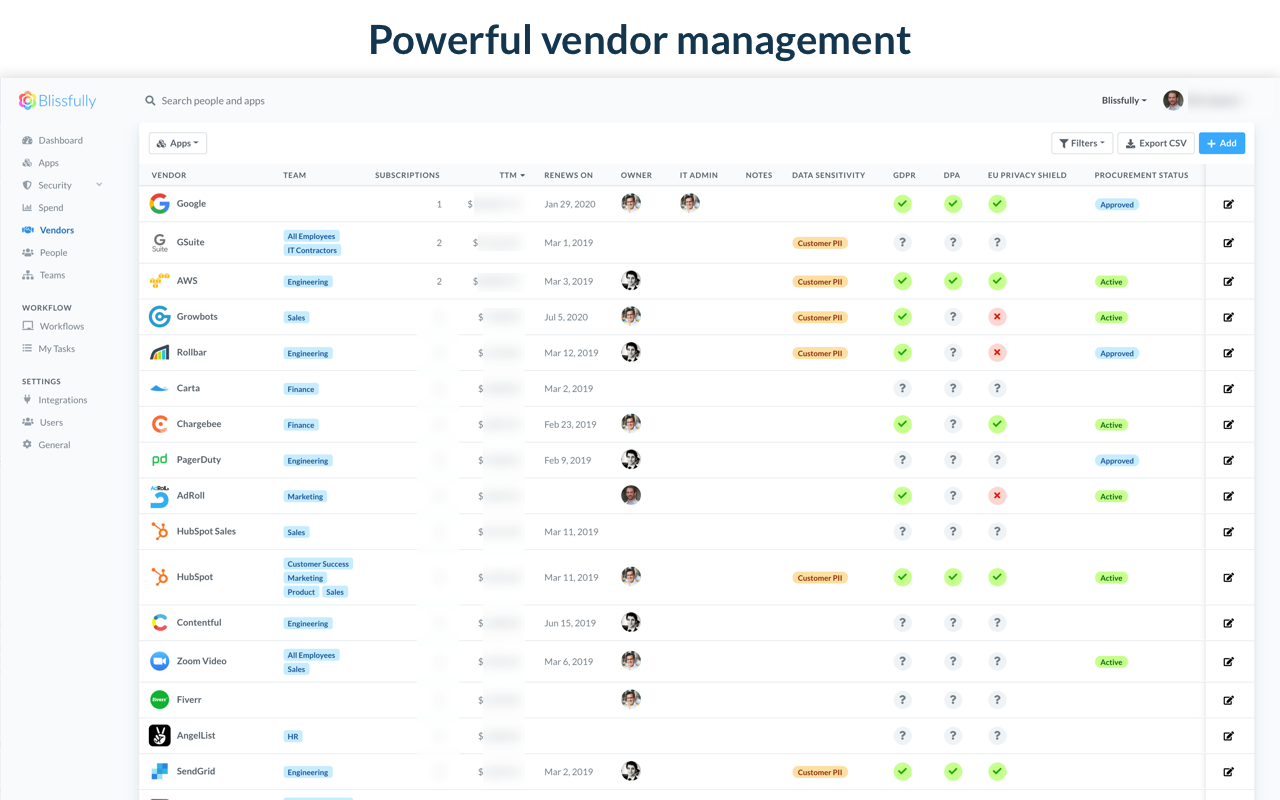This screenshot has height=800, width=1280.
Task: Toggle GDPR status for Google
Action: tap(902, 204)
